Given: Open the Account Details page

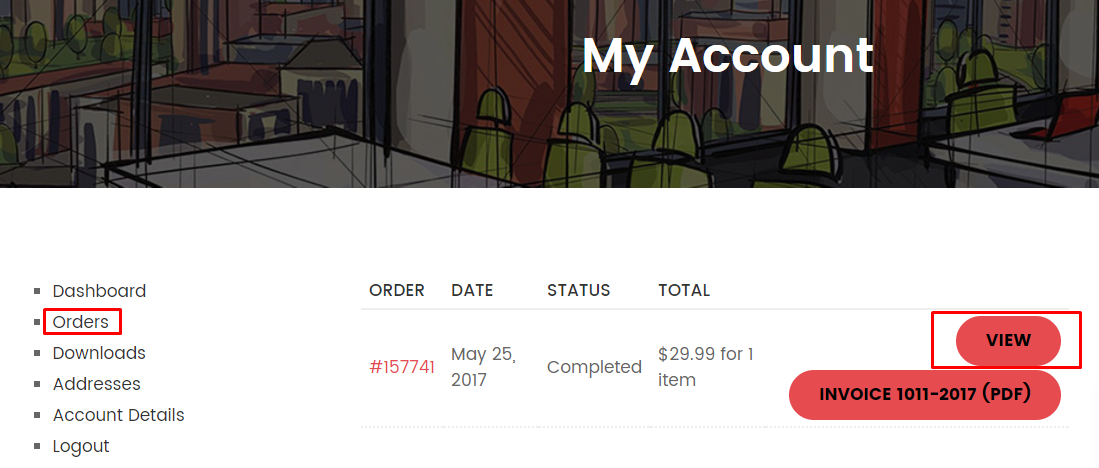Looking at the screenshot, I should [x=118, y=415].
